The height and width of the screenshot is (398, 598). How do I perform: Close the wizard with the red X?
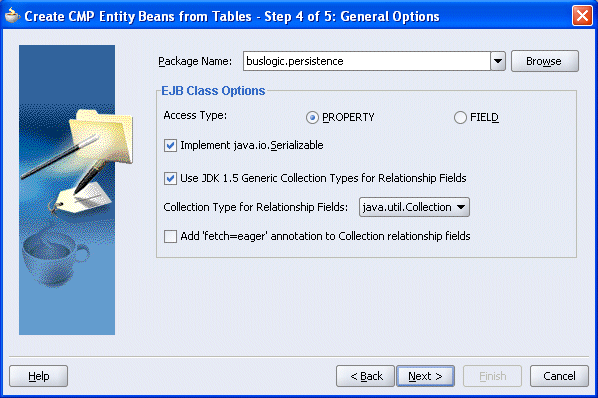[x=582, y=16]
